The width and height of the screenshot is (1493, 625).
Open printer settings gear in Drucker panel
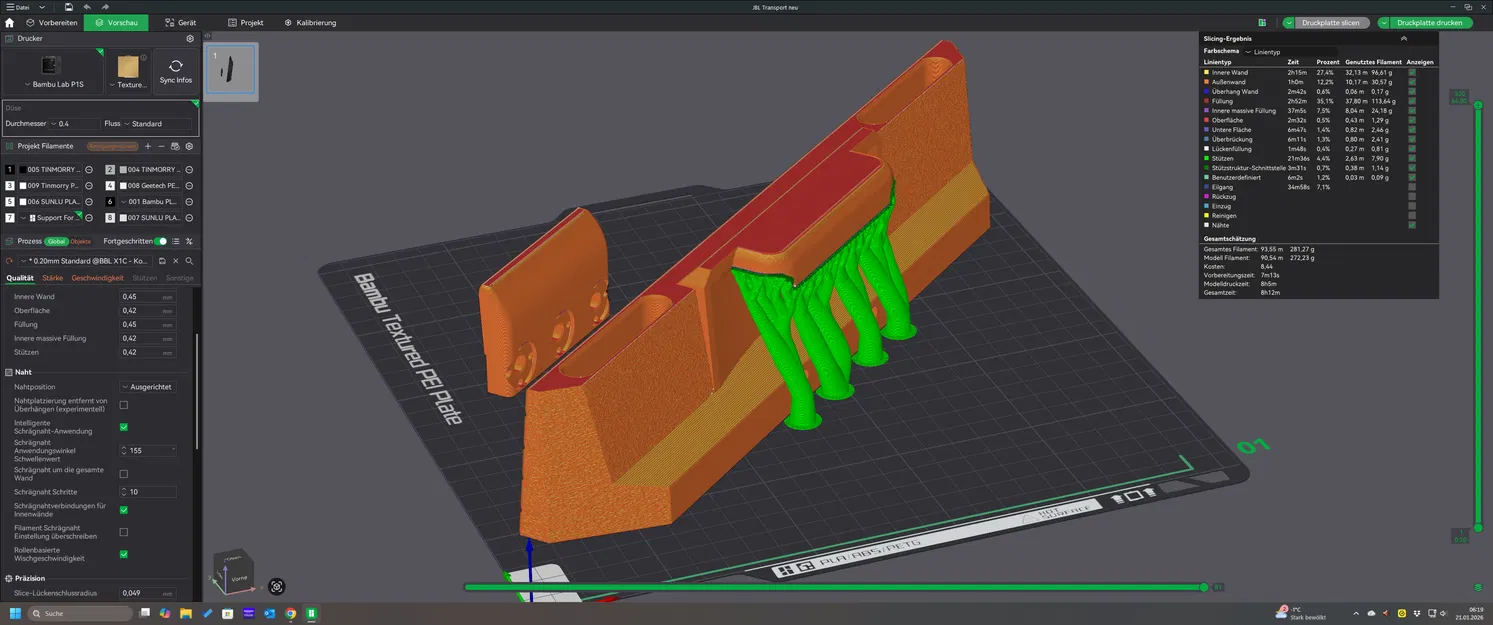tap(190, 38)
